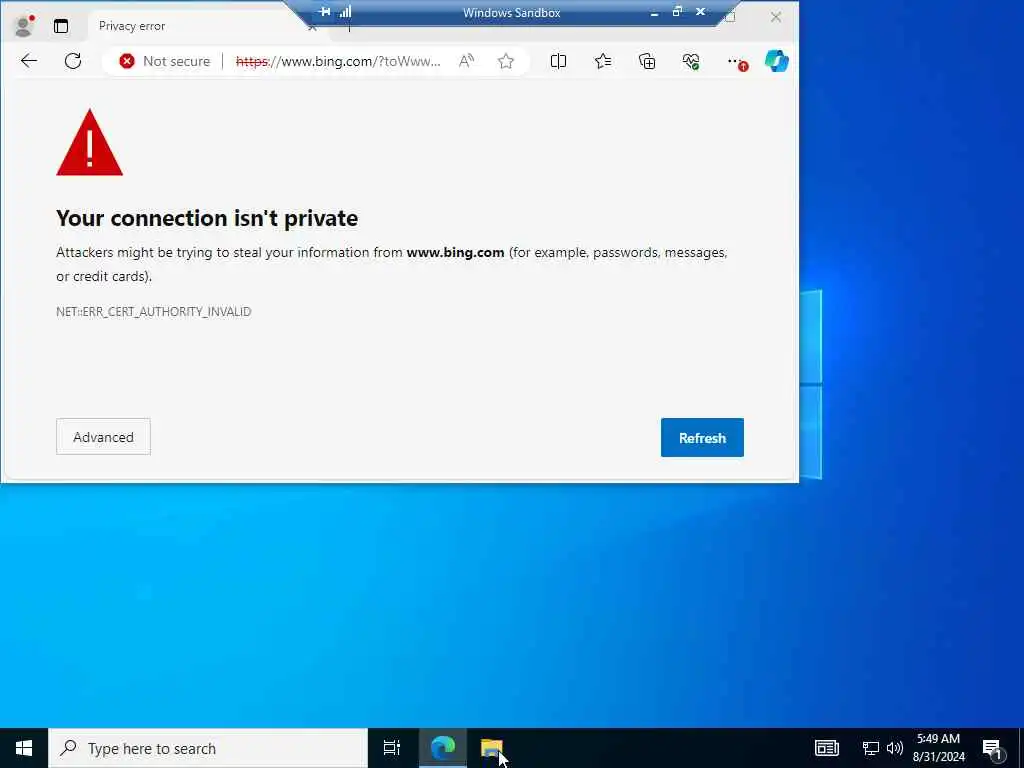Click the Edge taskbar icon
This screenshot has height=768, width=1024.
click(443, 748)
